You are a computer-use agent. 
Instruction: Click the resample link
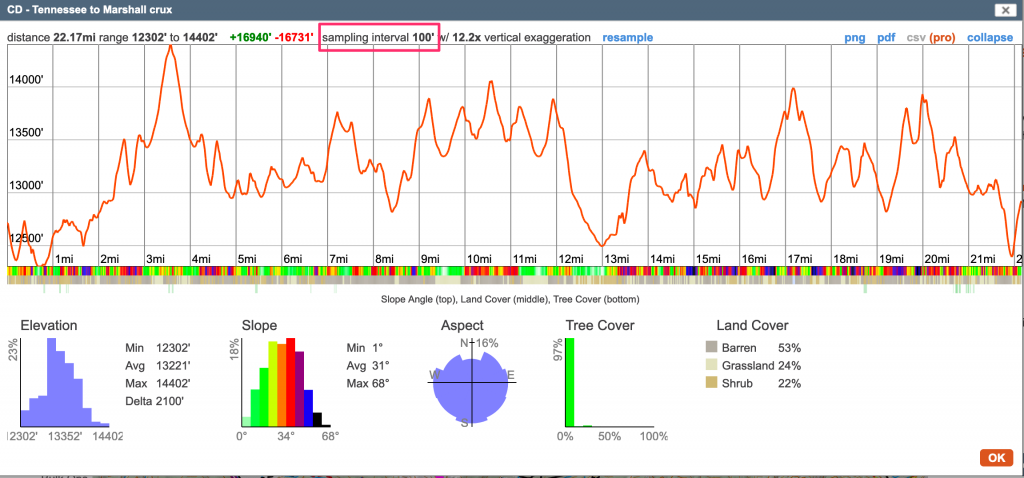click(627, 37)
